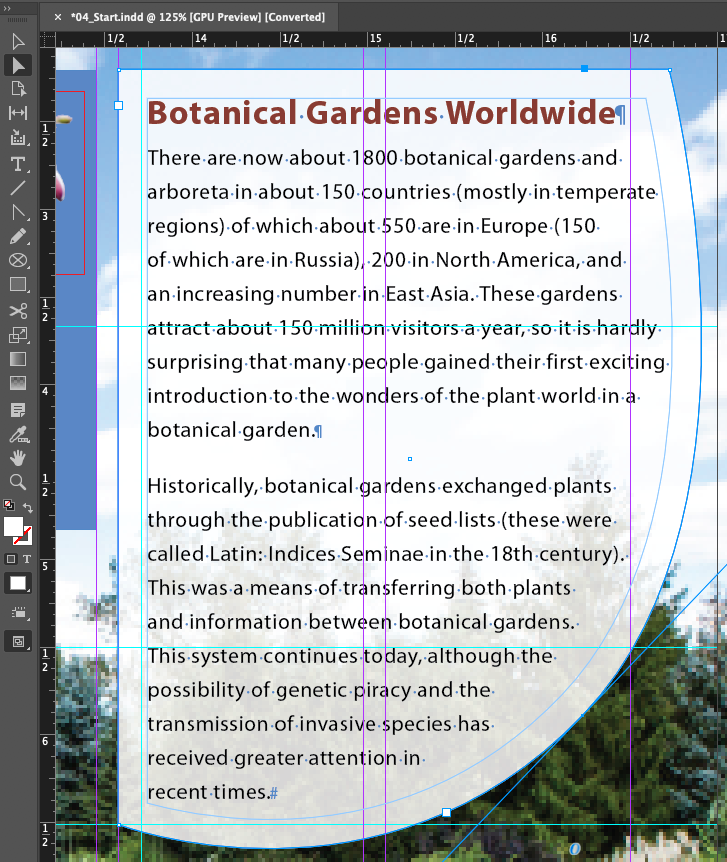The width and height of the screenshot is (727, 862).
Task: Expand the toolbar with the double-arrow
Action: point(7,8)
